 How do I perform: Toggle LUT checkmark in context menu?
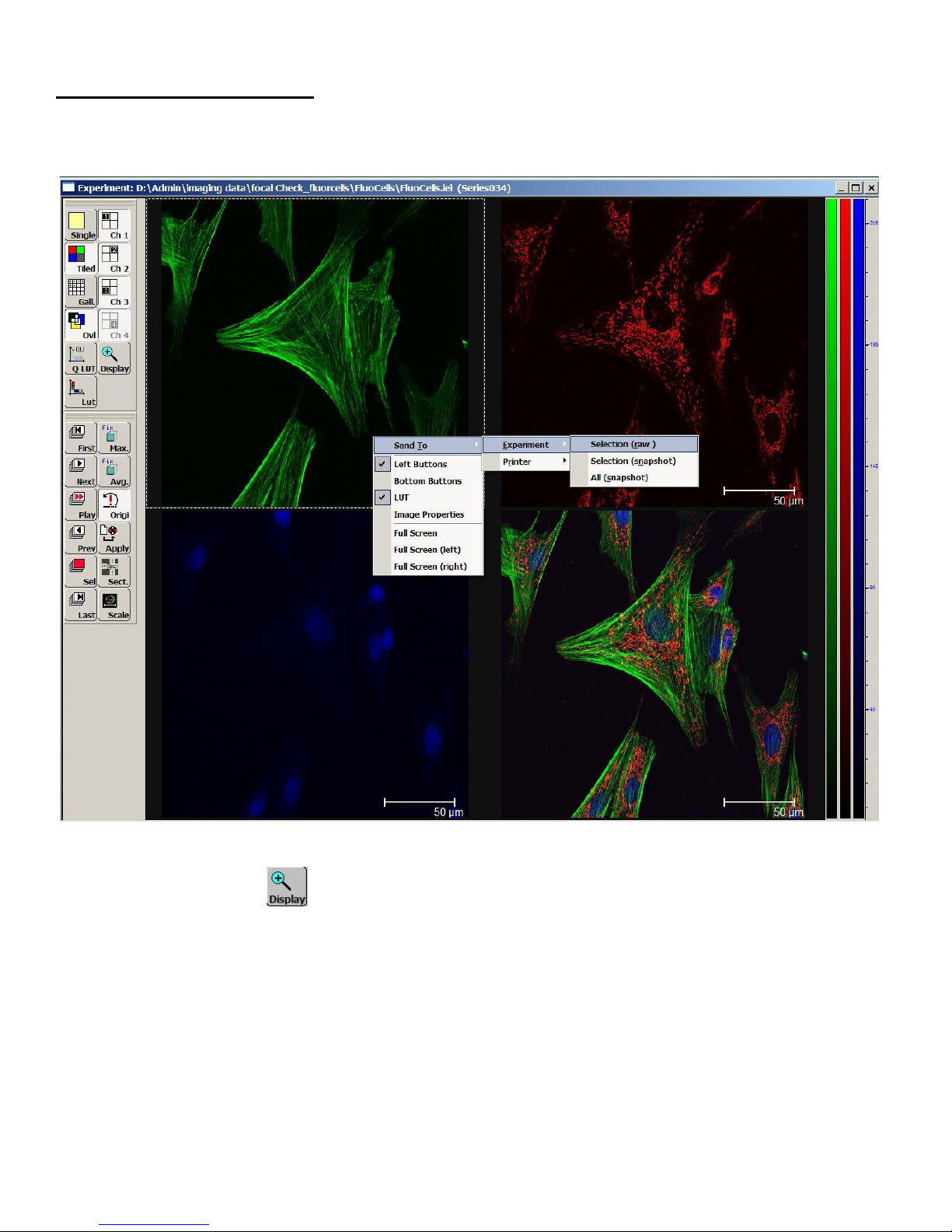tap(428, 497)
